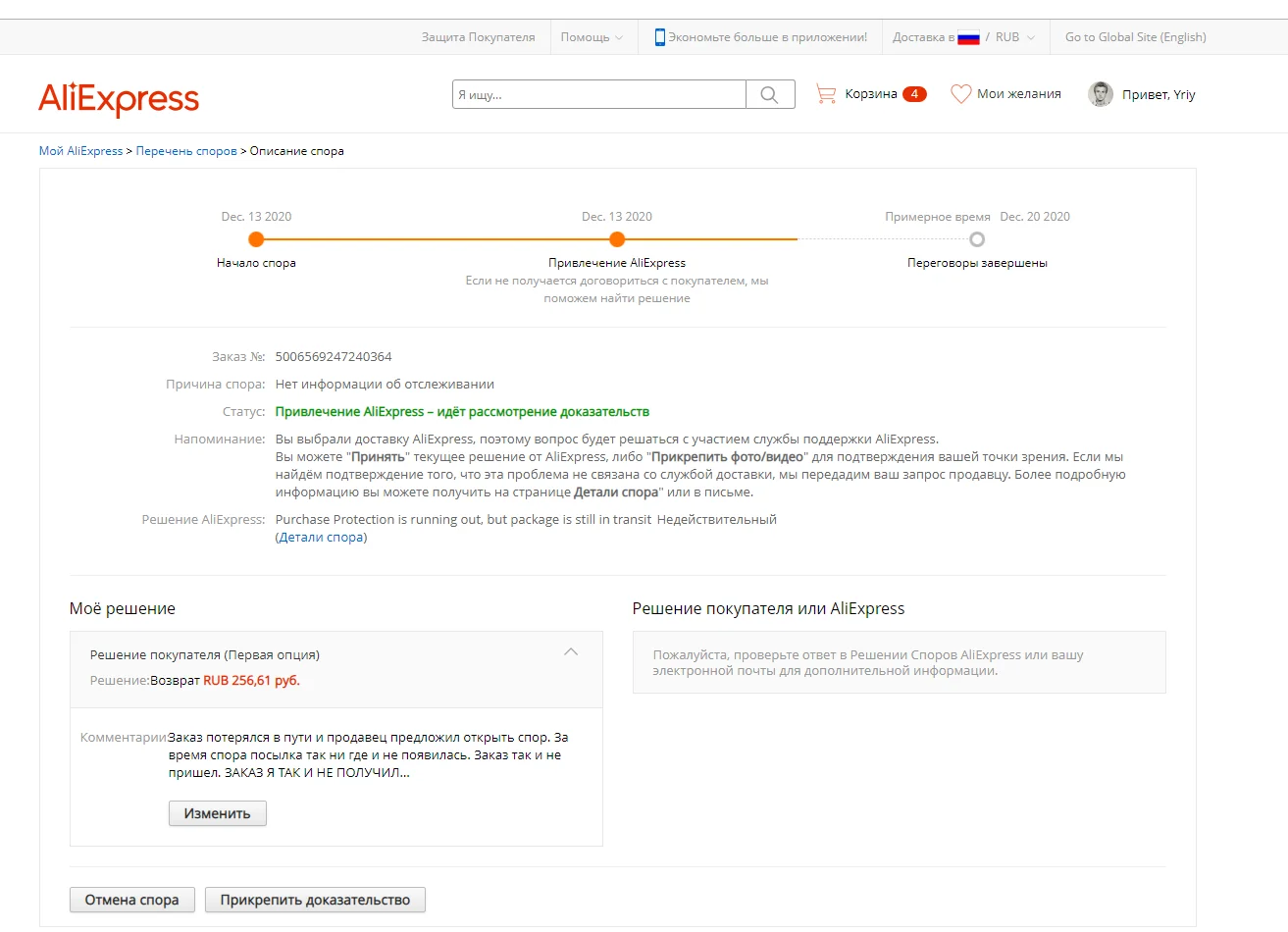1288x932 pixels.
Task: Click the search magnifier button
Action: (x=770, y=94)
